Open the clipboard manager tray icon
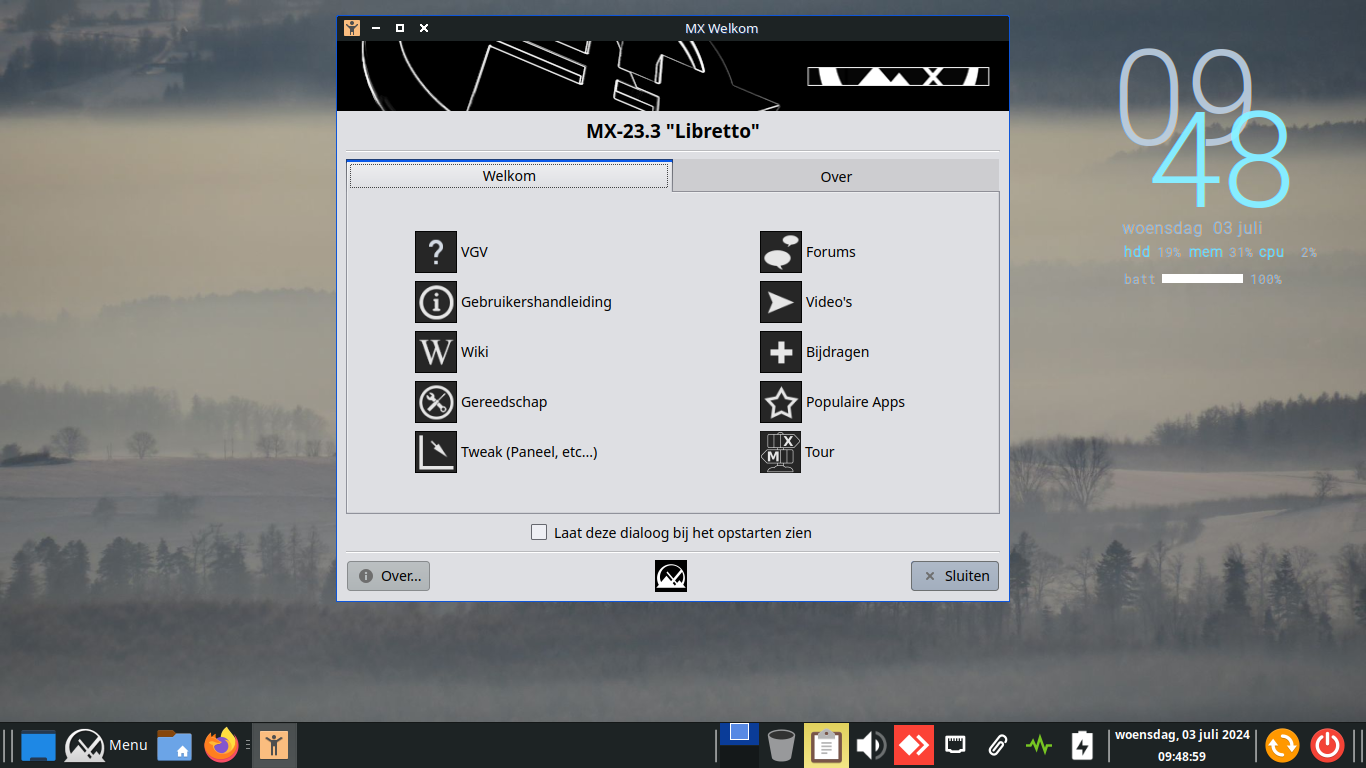The width and height of the screenshot is (1366, 768). [x=826, y=745]
